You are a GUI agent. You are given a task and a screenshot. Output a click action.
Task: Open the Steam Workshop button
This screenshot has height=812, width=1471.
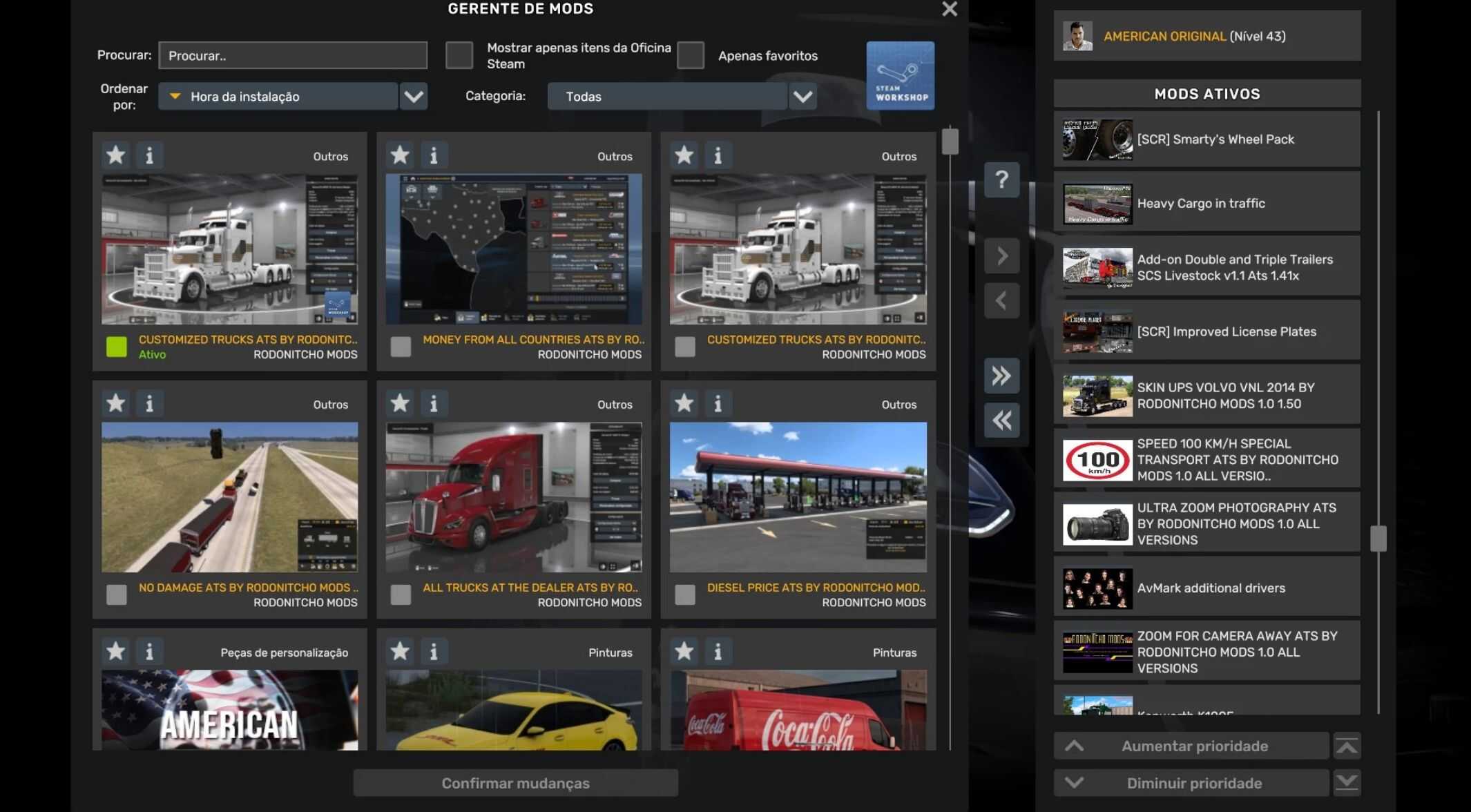pos(900,76)
